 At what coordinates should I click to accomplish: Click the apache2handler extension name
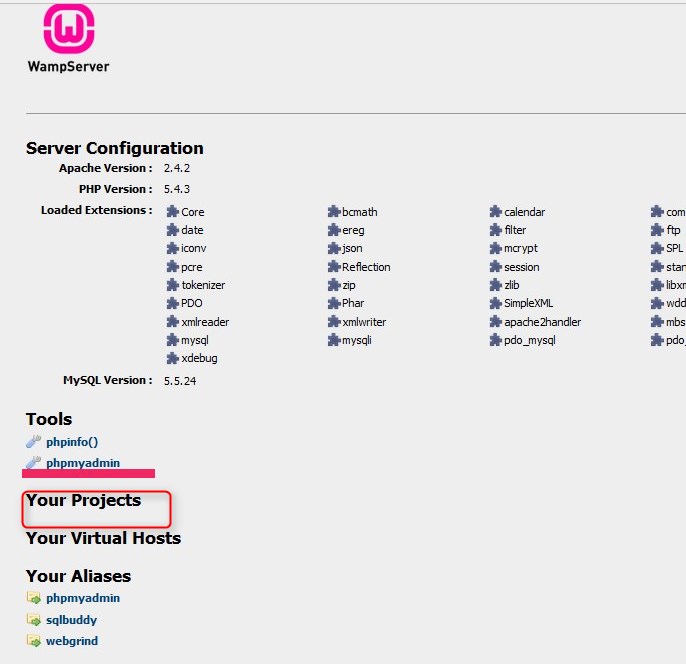point(542,322)
